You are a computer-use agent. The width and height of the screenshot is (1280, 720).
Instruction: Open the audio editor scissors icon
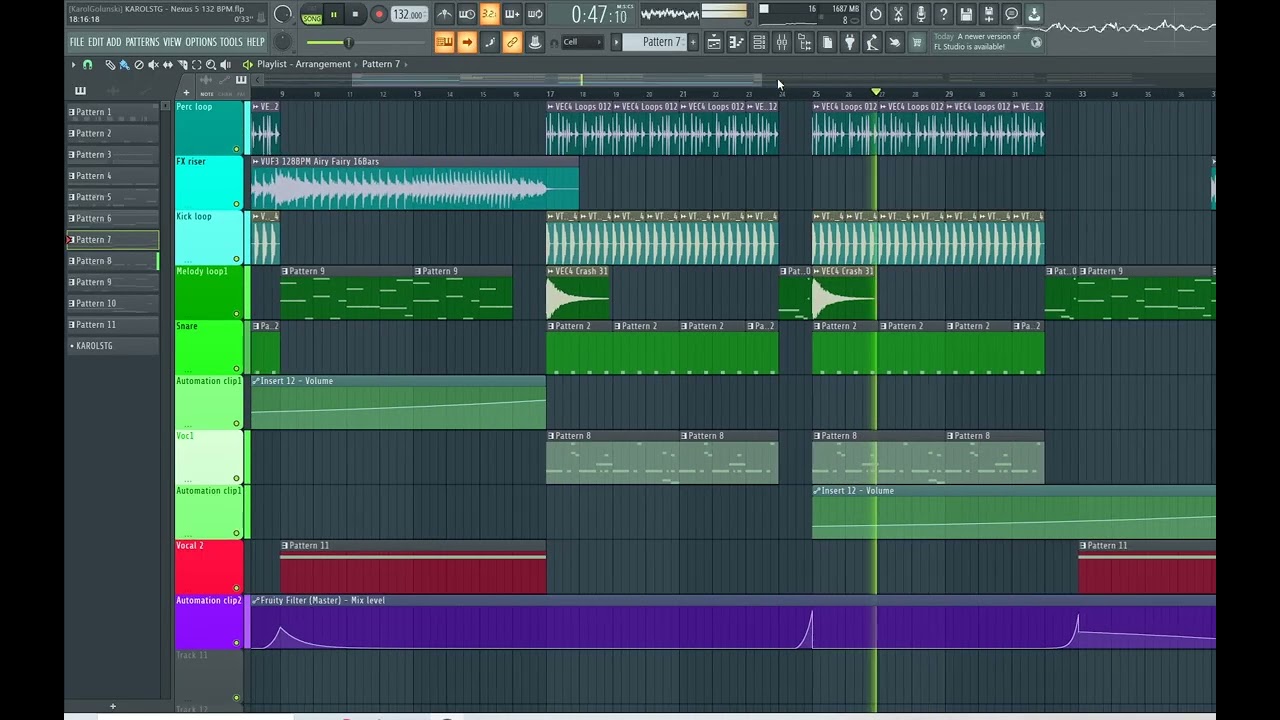(x=898, y=14)
